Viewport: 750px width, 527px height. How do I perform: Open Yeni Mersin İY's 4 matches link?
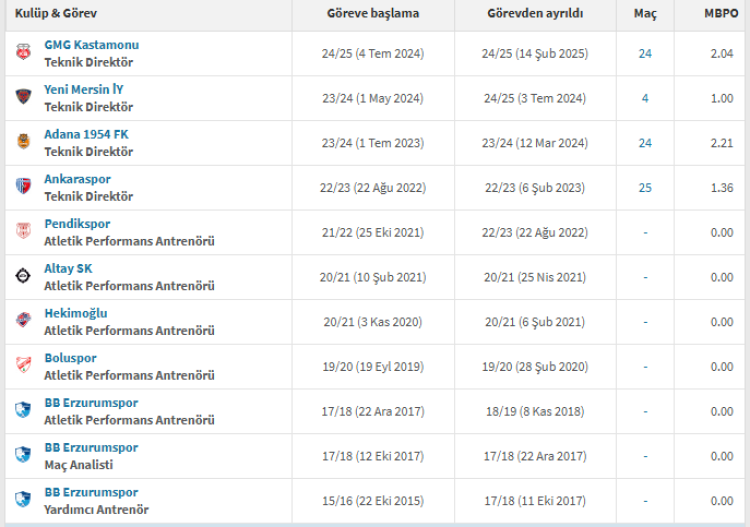[645, 98]
